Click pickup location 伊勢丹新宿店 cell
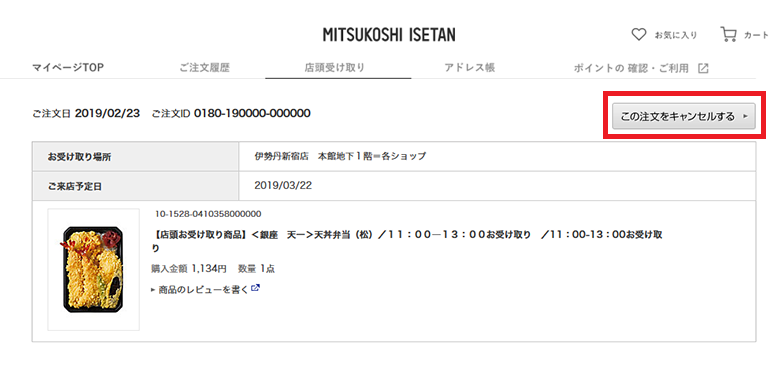776x370 pixels. click(x=497, y=157)
